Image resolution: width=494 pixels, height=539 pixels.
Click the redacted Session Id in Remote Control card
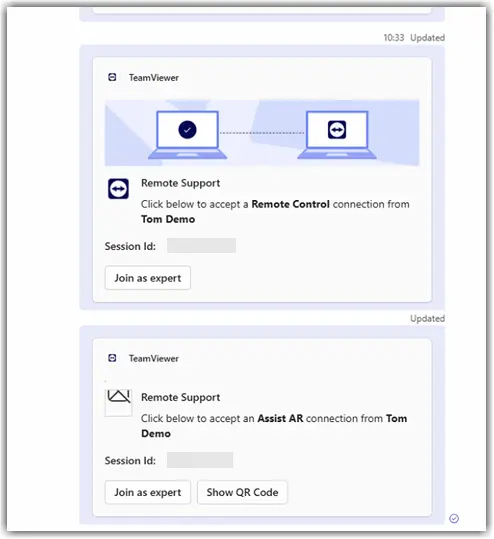pyautogui.click(x=201, y=246)
